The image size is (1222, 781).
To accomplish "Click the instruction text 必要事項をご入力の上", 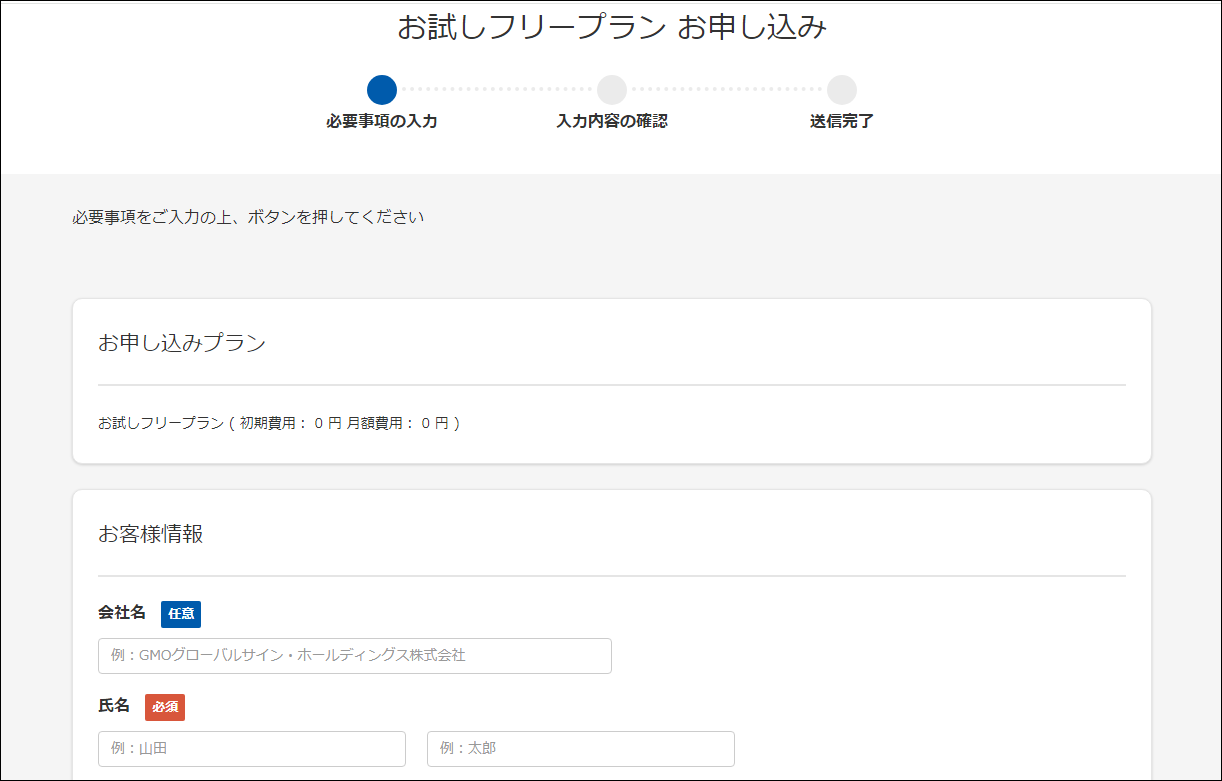I will (x=248, y=217).
